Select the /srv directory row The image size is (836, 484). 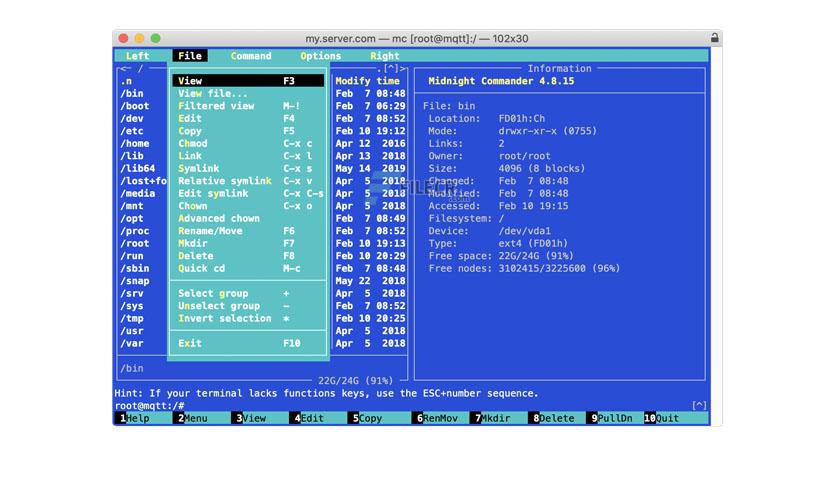pos(132,294)
